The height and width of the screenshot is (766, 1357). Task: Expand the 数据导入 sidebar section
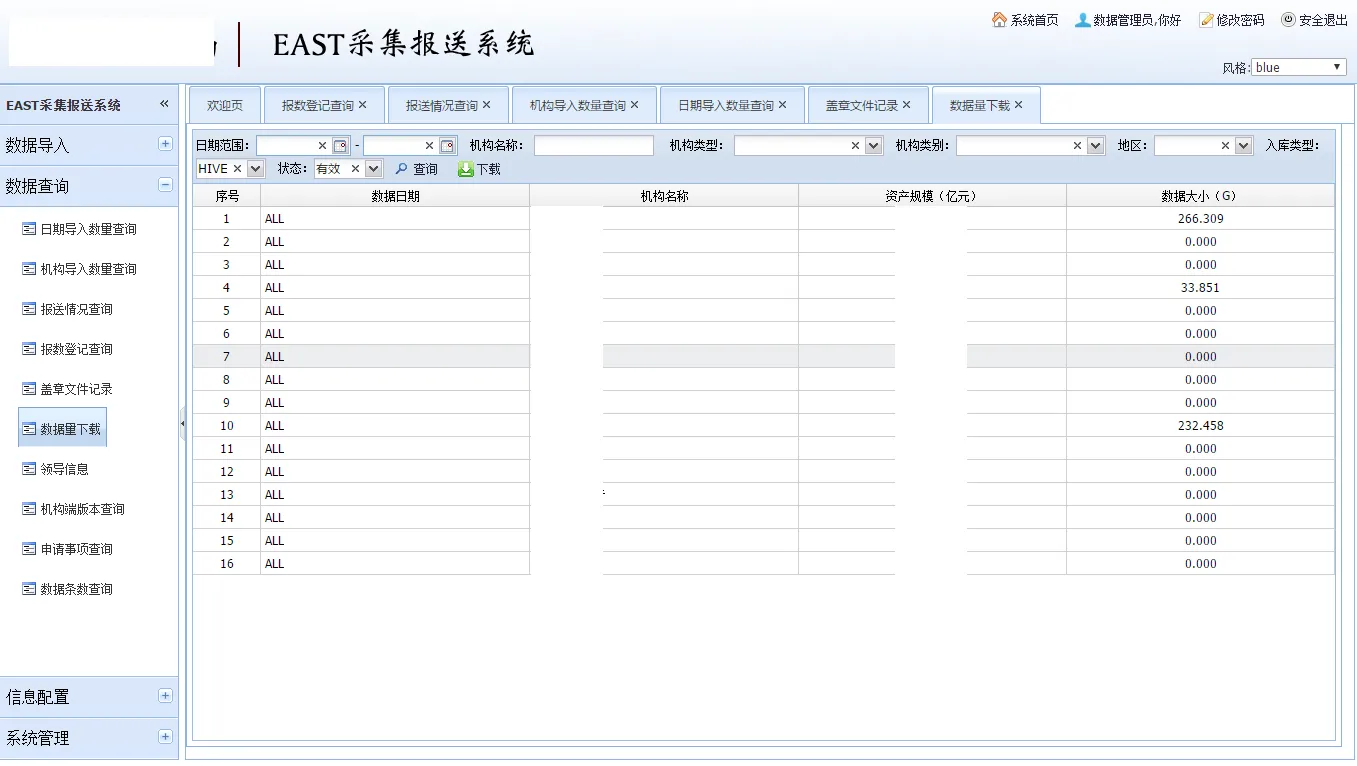click(165, 144)
